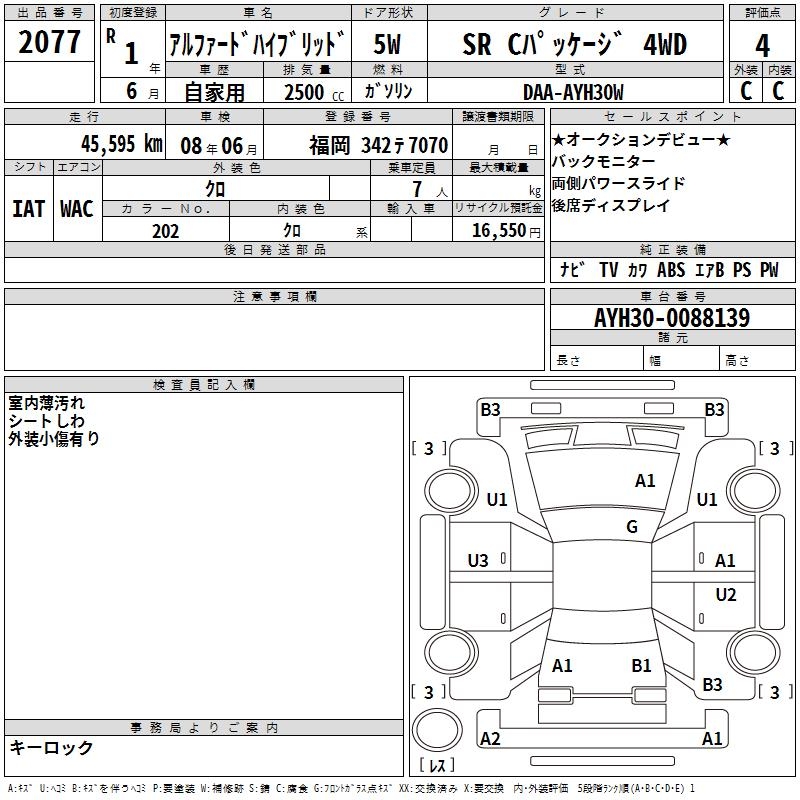Click the 後日発送部品 field
Image resolution: width=800 pixels, height=800 pixels.
(x=274, y=269)
